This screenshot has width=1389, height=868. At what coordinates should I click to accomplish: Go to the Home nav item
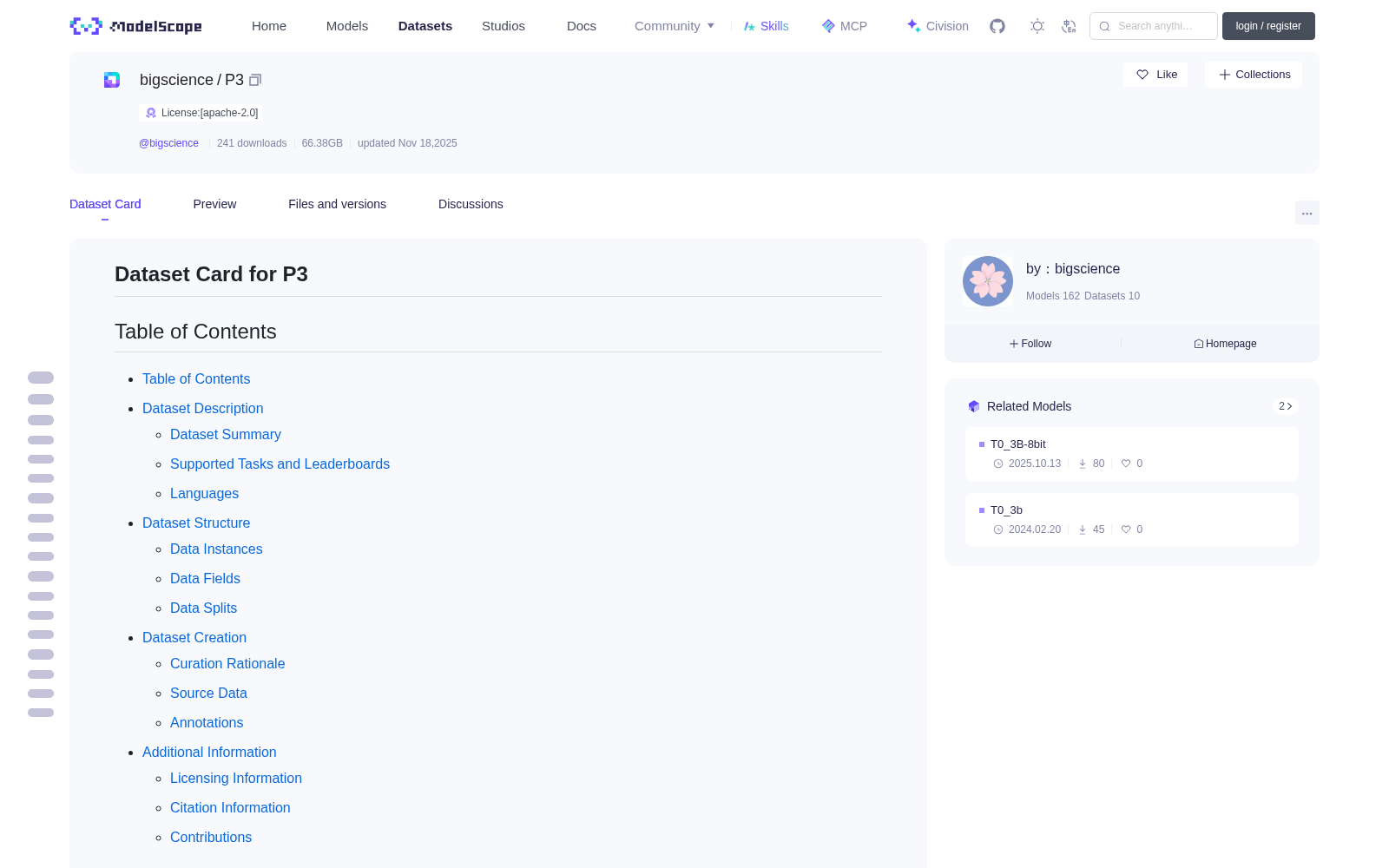pyautogui.click(x=269, y=26)
